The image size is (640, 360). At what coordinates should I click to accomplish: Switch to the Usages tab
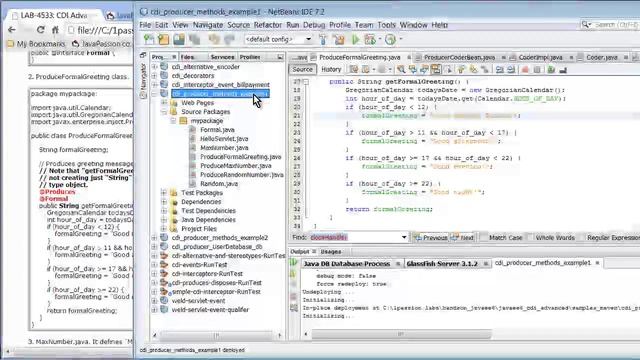coord(331,252)
